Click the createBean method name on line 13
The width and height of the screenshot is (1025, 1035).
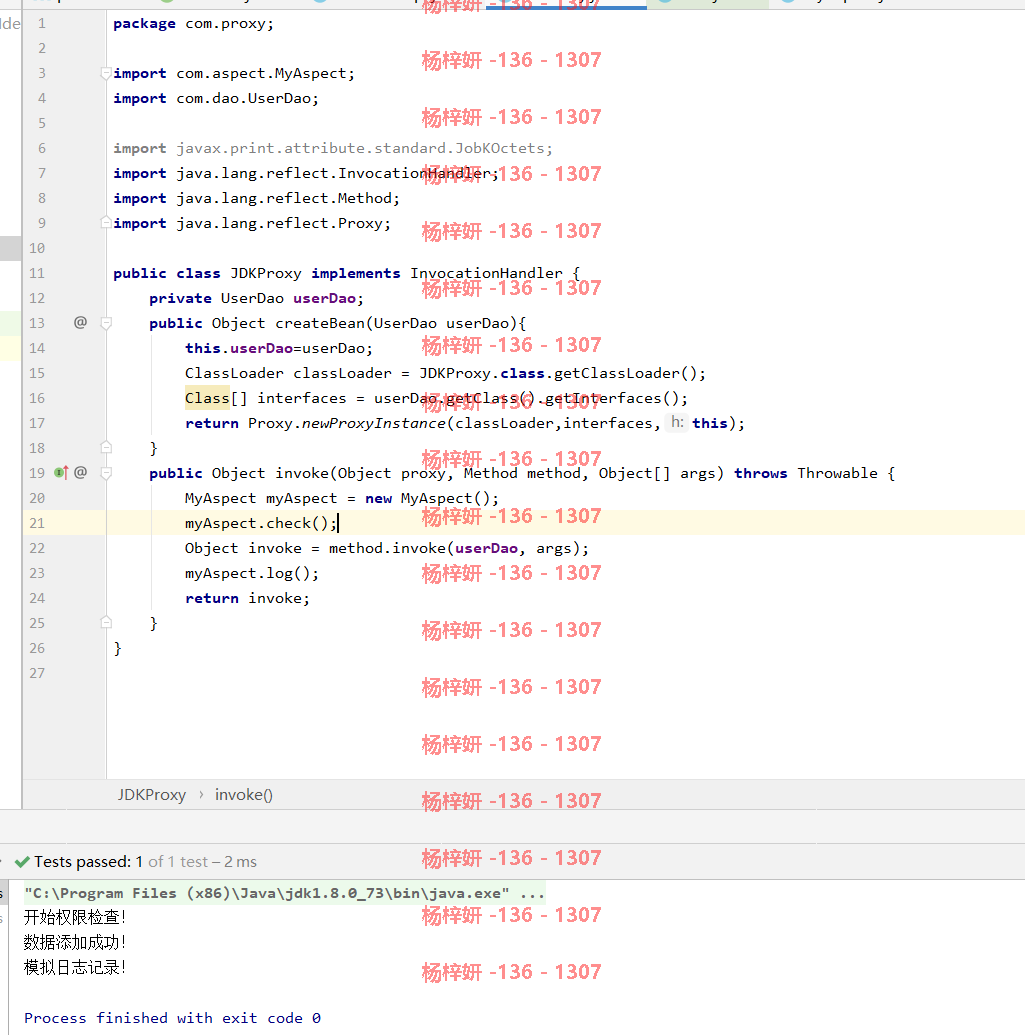coord(320,323)
